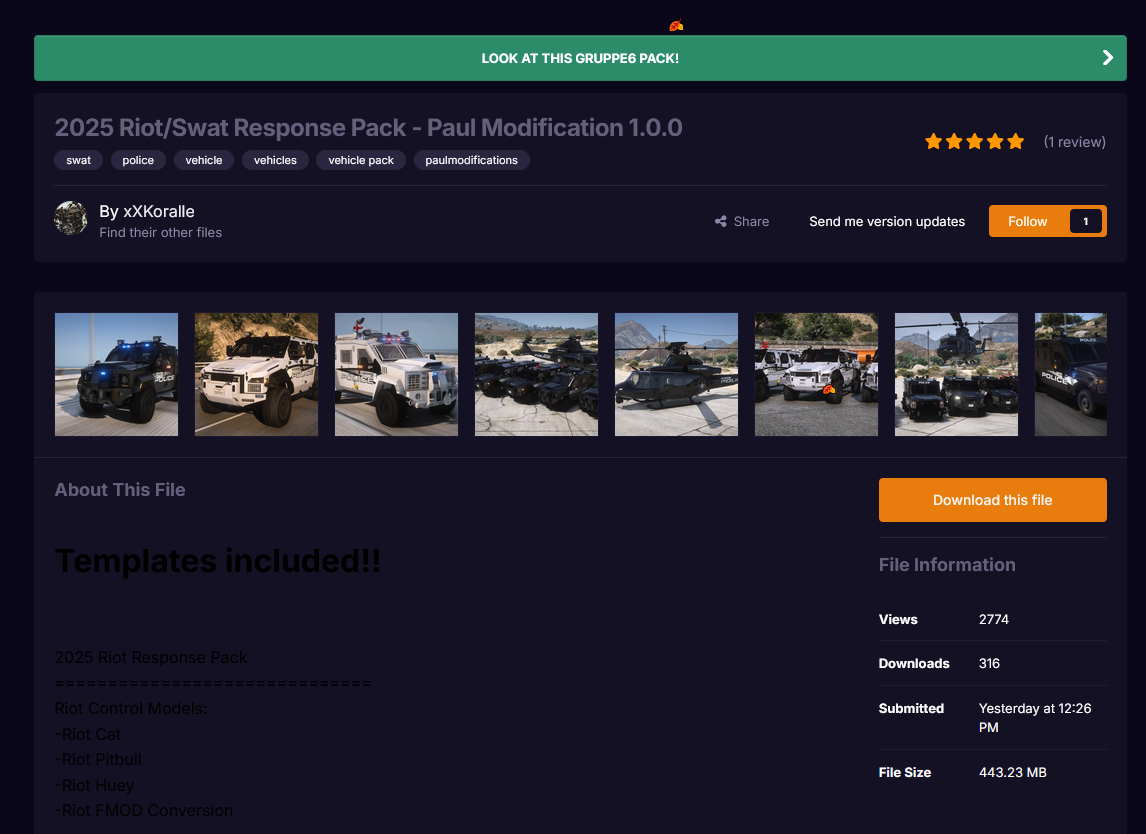Open first thumbnail of black police truck

[x=116, y=374]
